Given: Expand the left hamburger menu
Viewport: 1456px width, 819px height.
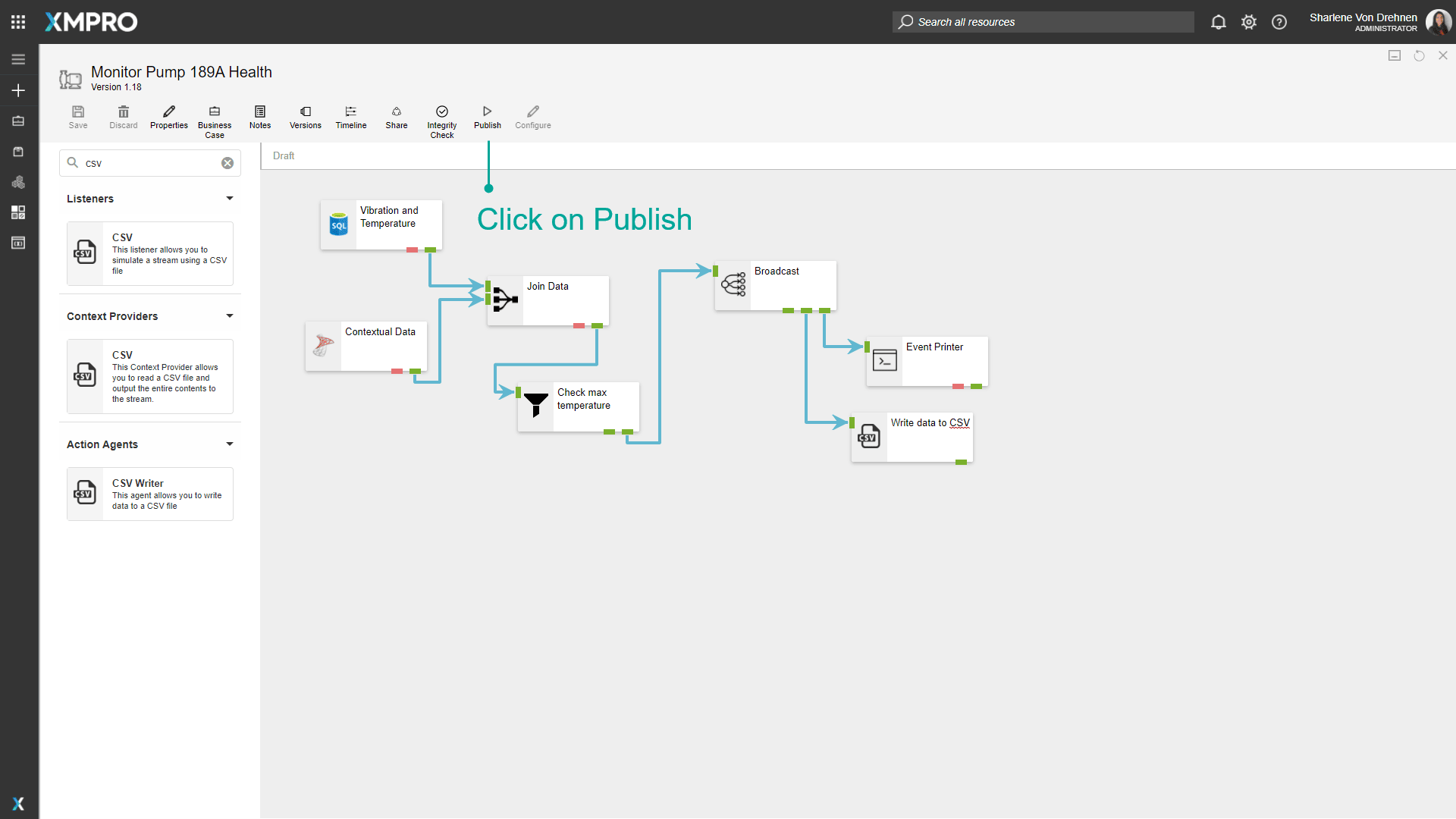Looking at the screenshot, I should pos(18,59).
